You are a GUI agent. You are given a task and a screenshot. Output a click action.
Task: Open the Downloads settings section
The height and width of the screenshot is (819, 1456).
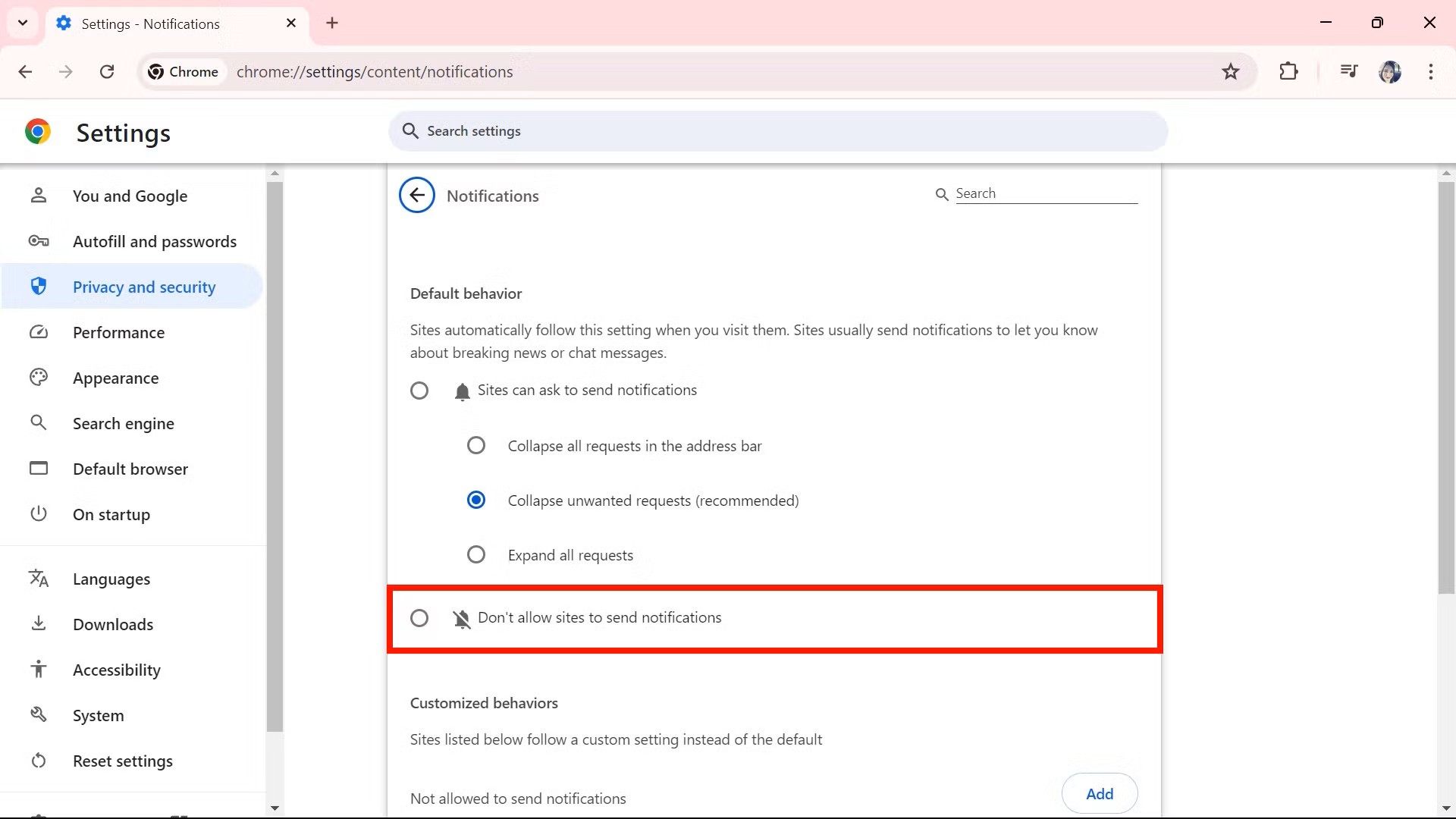click(113, 625)
